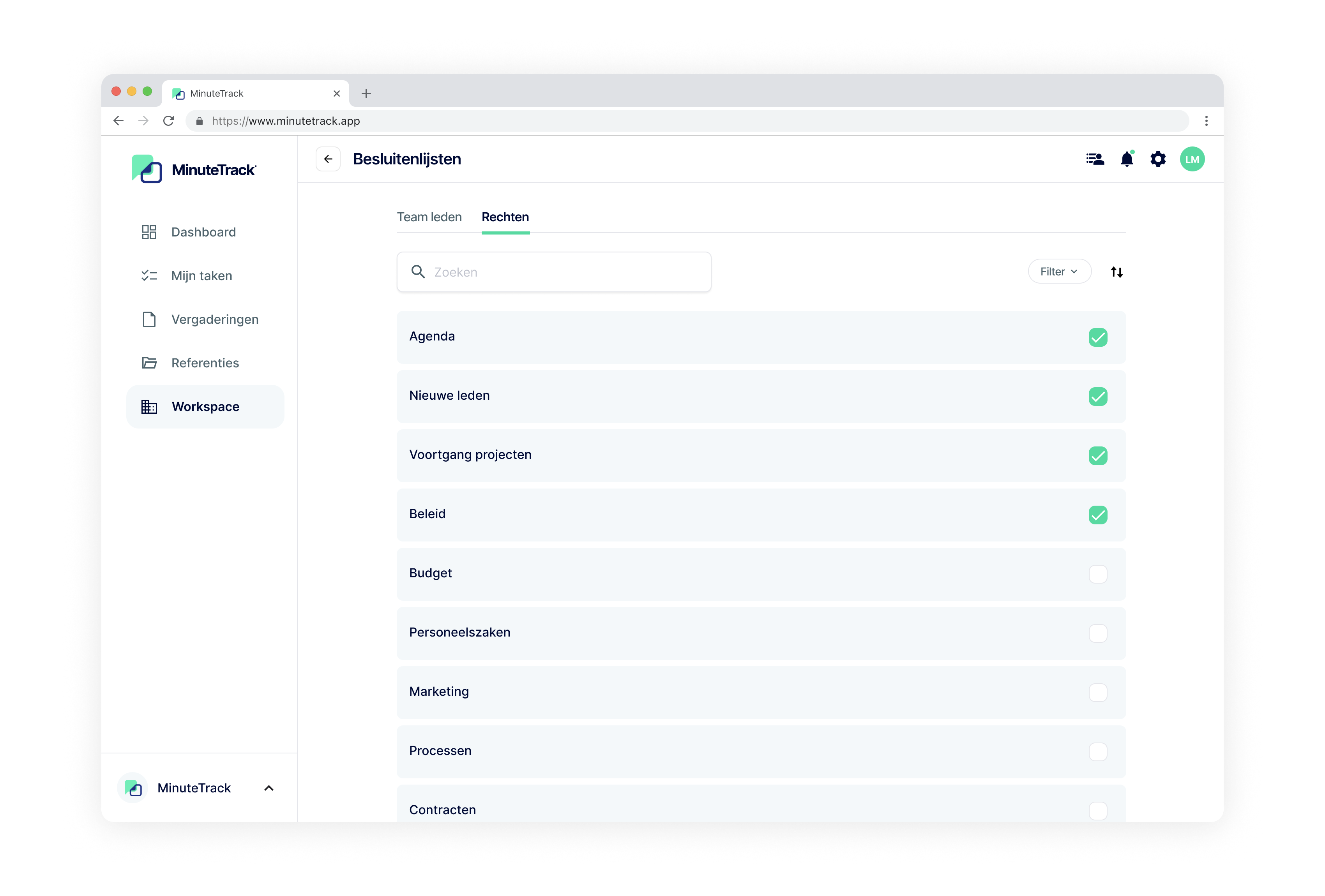Open the Filter dropdown
The width and height of the screenshot is (1325, 896).
[1059, 271]
